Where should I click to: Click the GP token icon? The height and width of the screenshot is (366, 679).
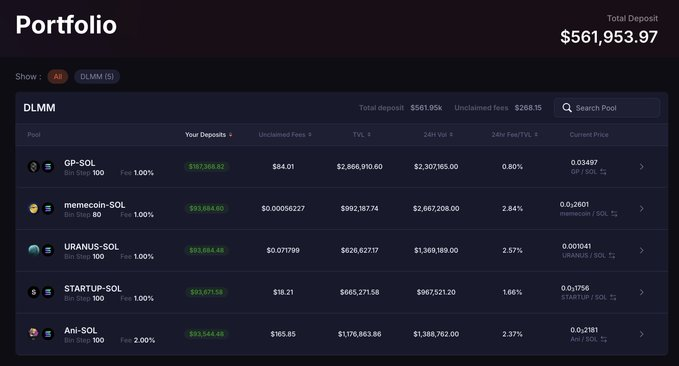point(34,167)
